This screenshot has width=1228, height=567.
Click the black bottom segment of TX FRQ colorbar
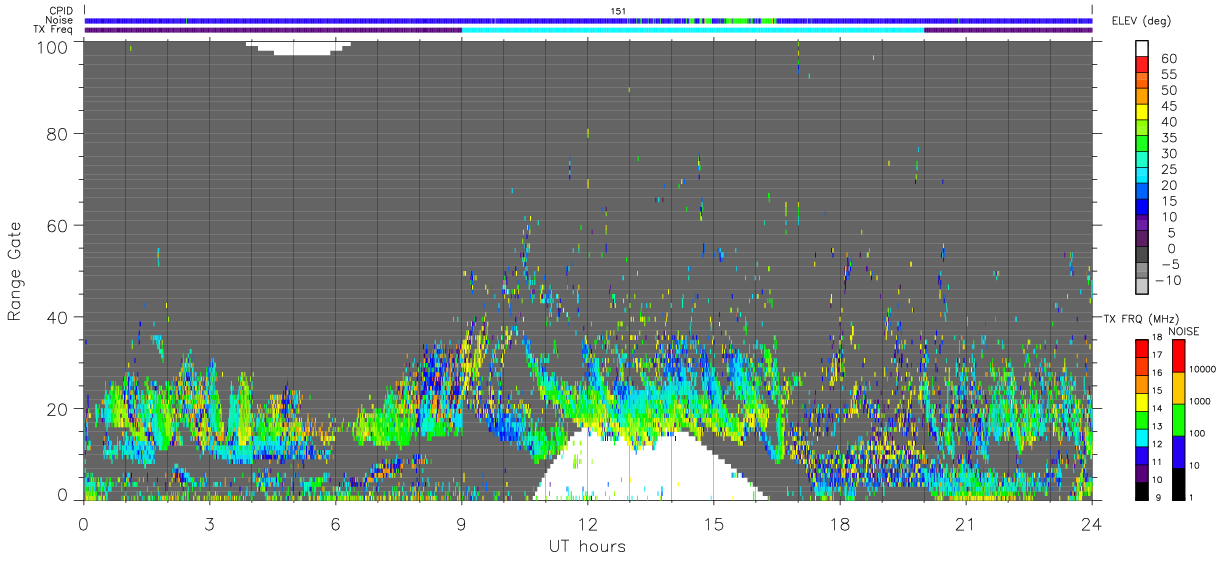coord(1142,489)
